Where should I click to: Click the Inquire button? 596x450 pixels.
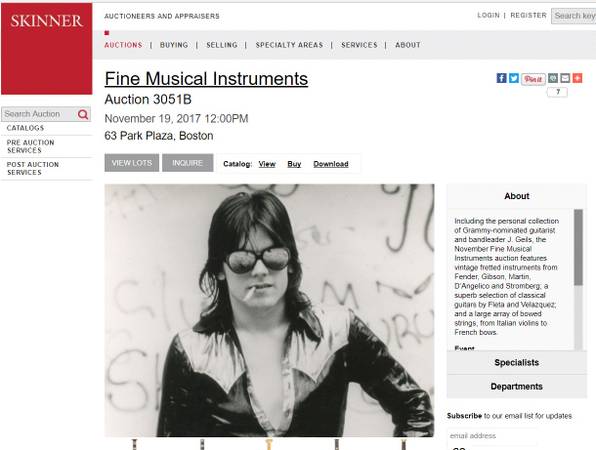pyautogui.click(x=187, y=163)
